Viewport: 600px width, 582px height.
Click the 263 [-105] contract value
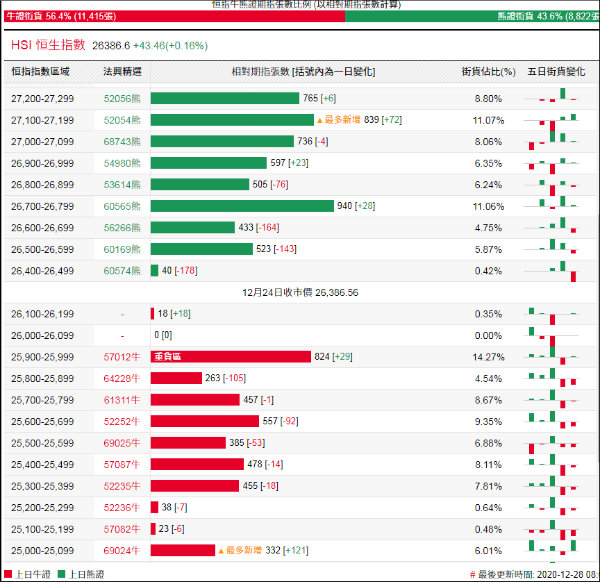(225, 378)
